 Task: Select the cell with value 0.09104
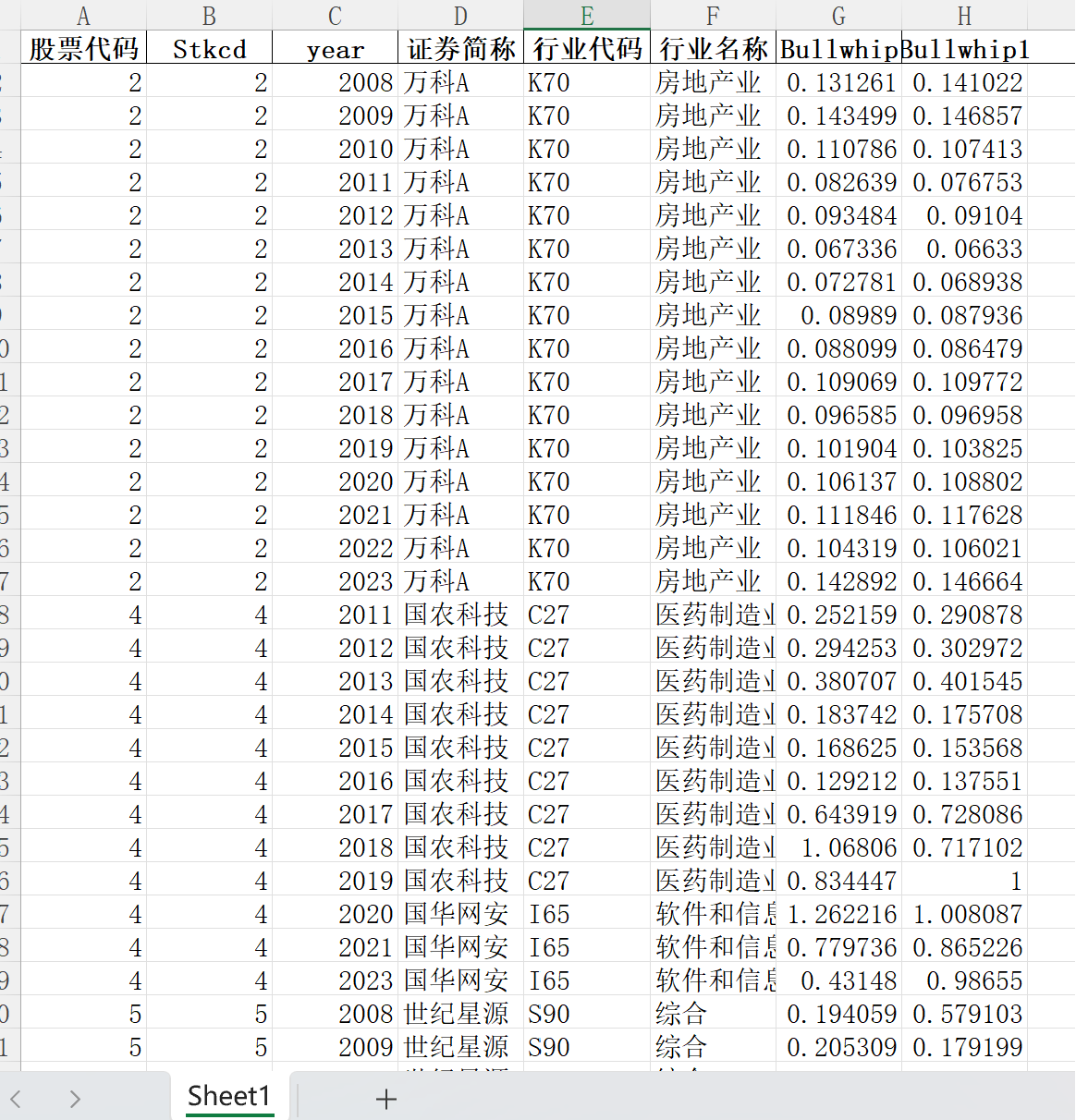pos(964,215)
